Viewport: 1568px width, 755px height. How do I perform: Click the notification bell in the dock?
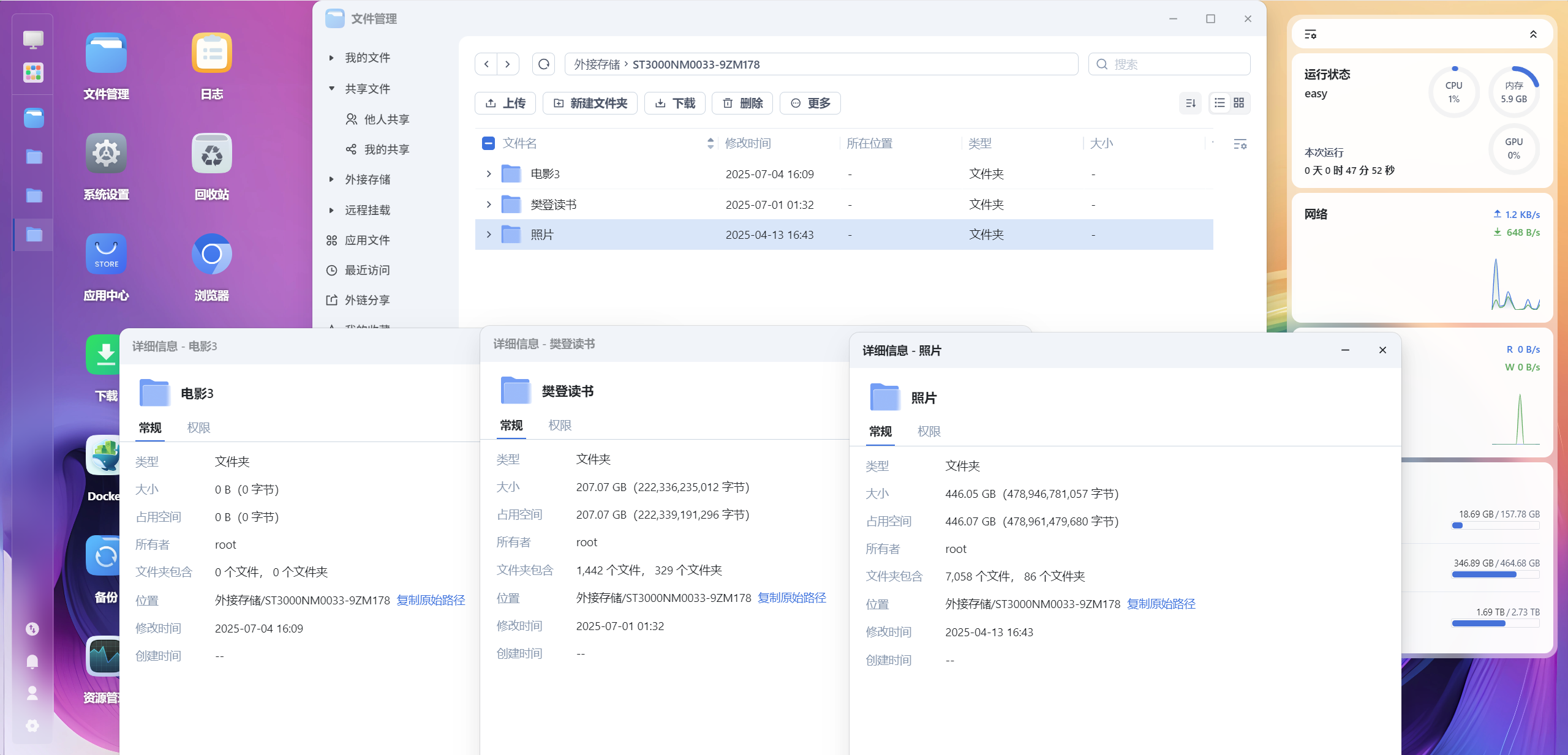(32, 661)
